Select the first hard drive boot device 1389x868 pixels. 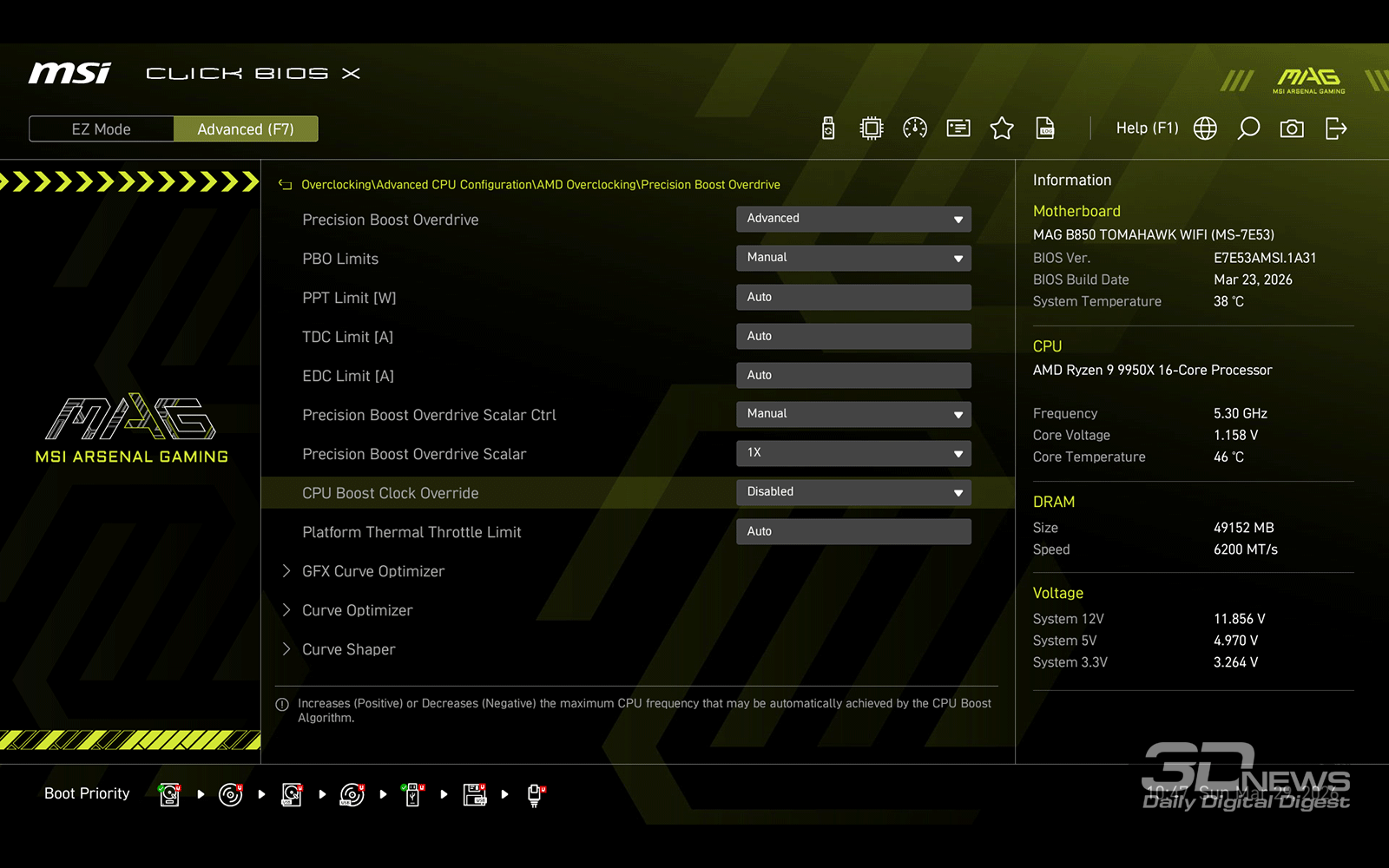(x=170, y=794)
